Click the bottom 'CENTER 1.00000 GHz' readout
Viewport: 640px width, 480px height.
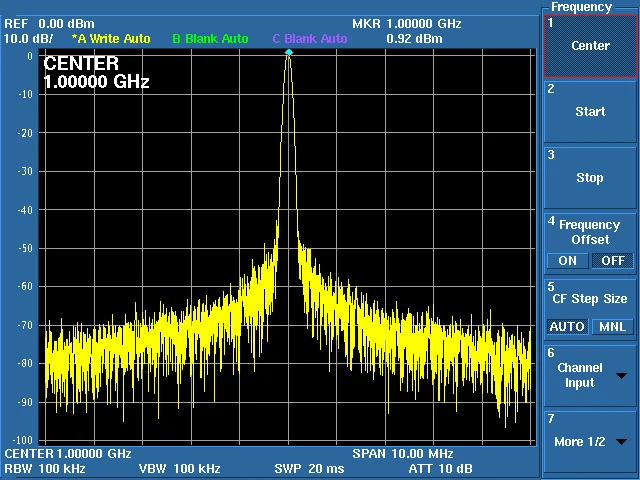pyautogui.click(x=68, y=453)
